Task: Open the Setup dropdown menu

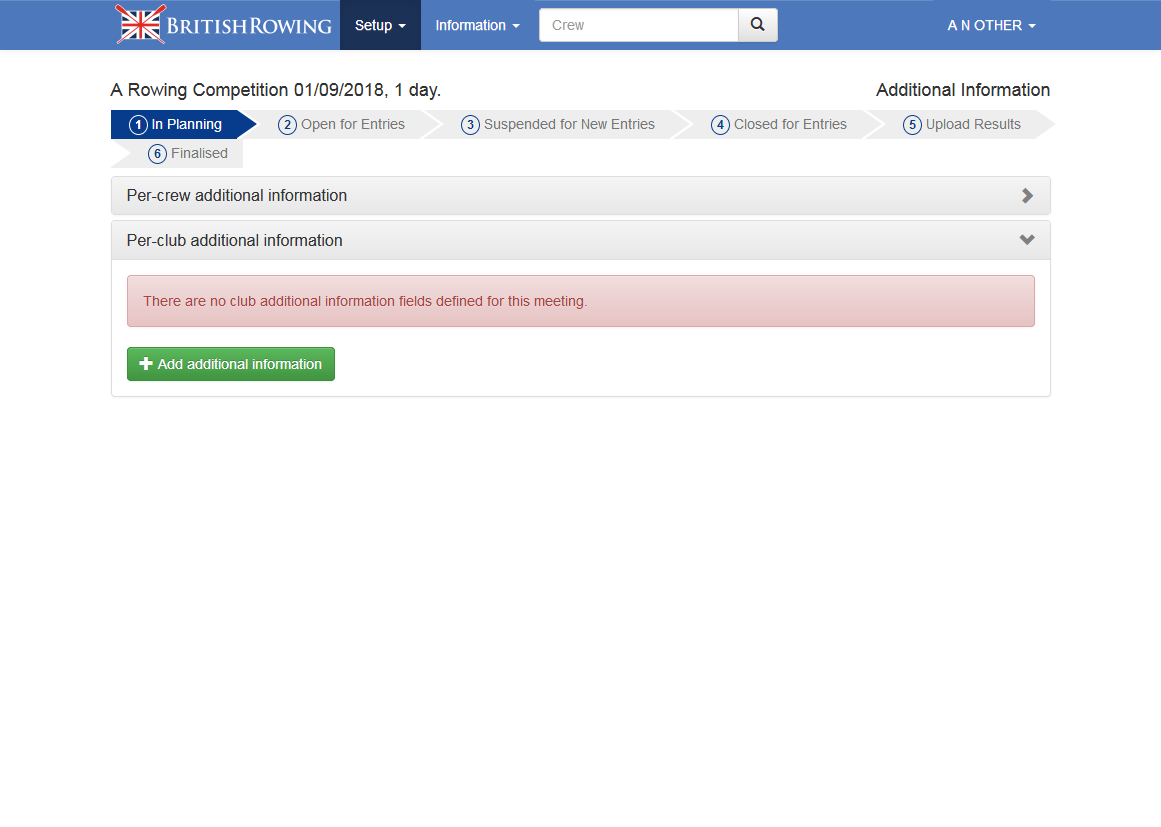Action: 380,25
